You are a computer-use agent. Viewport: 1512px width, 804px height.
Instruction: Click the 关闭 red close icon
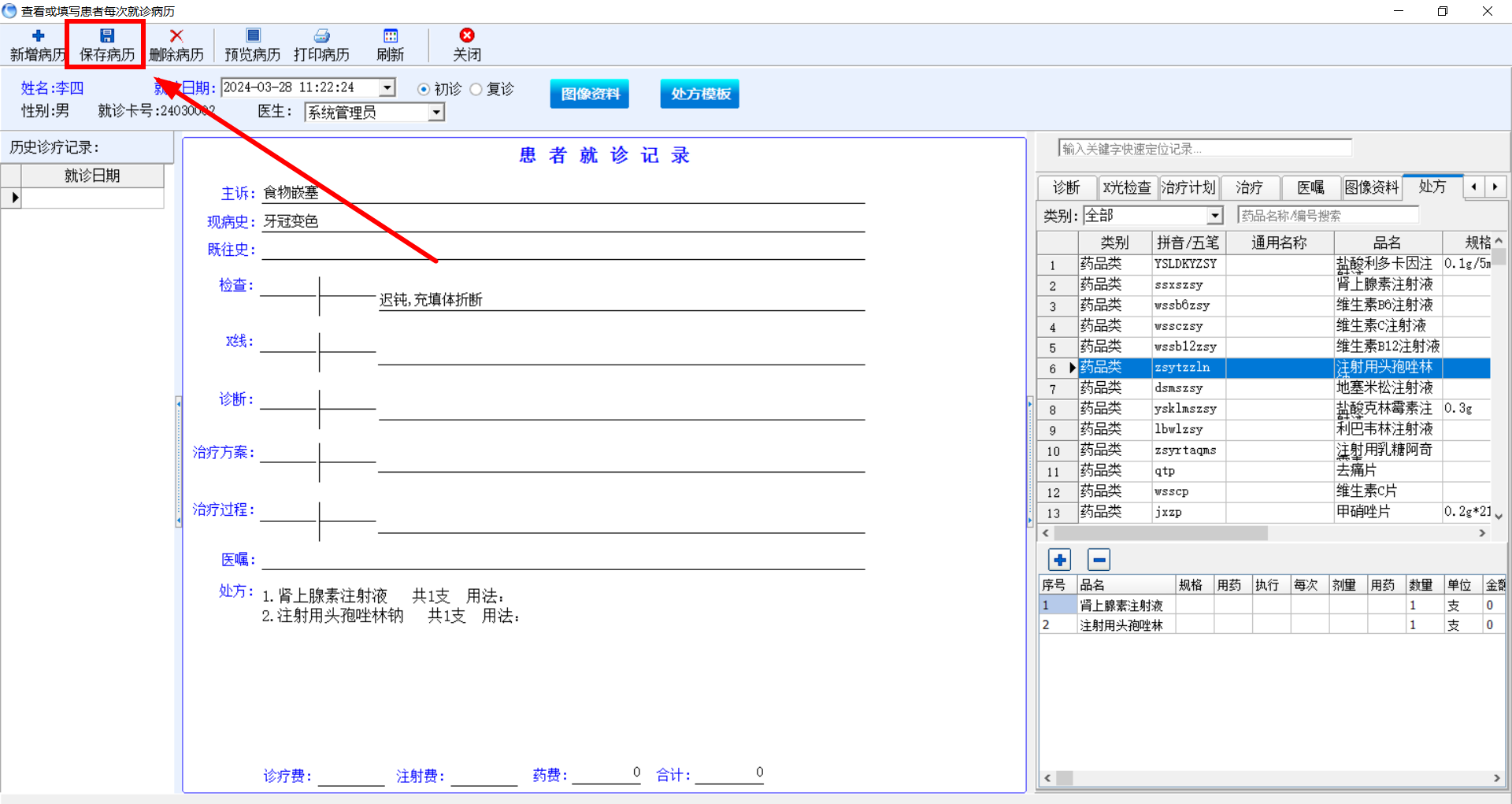[x=467, y=35]
